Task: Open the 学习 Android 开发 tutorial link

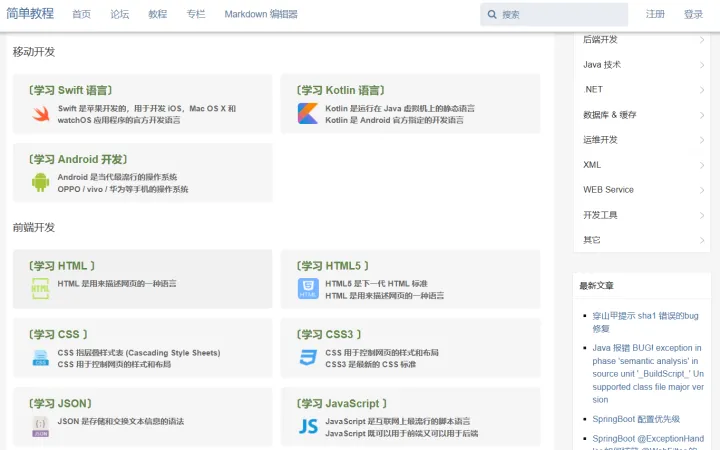Action: [78, 159]
